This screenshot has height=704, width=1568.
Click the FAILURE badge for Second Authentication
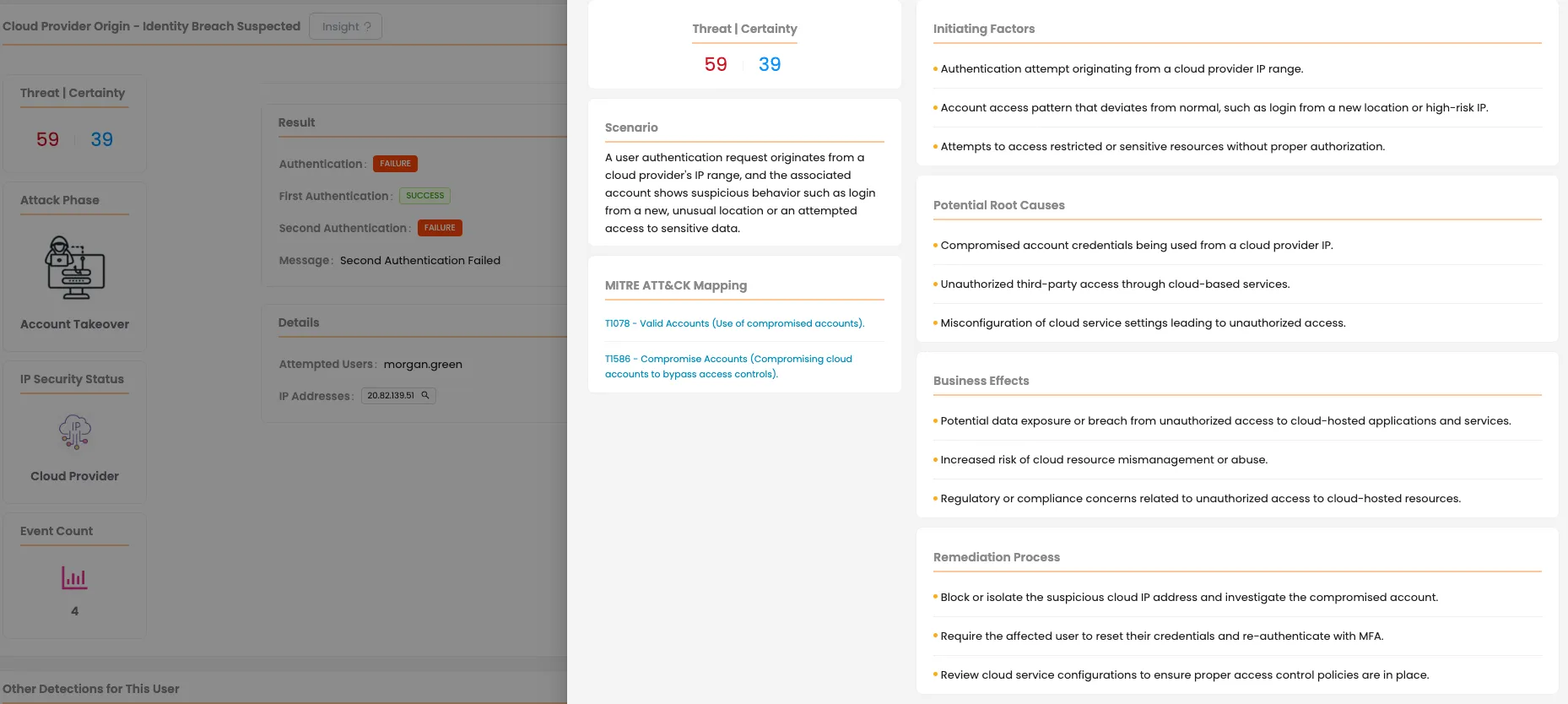click(x=440, y=228)
